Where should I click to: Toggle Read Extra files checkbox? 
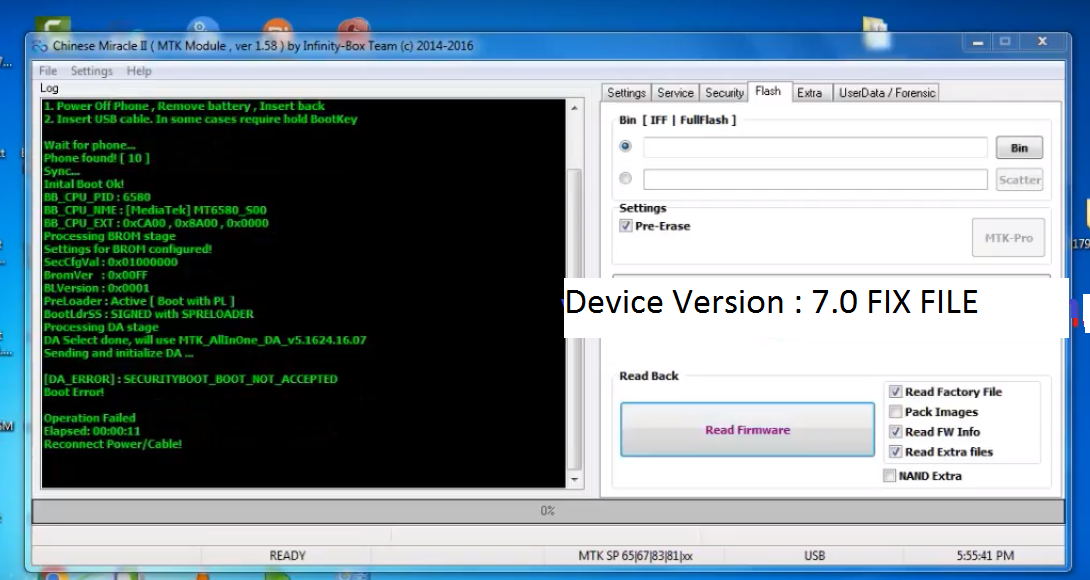[895, 452]
